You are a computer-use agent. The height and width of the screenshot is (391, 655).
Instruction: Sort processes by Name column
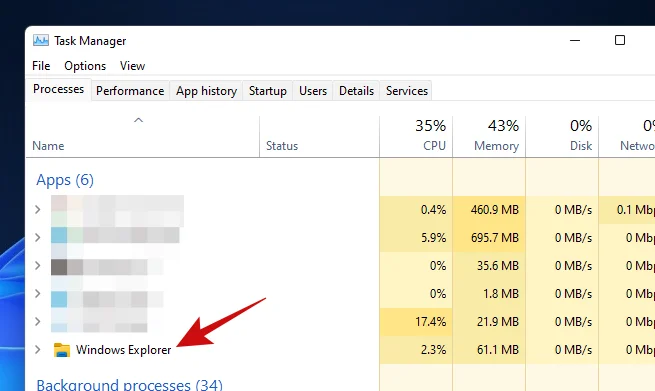(142, 137)
